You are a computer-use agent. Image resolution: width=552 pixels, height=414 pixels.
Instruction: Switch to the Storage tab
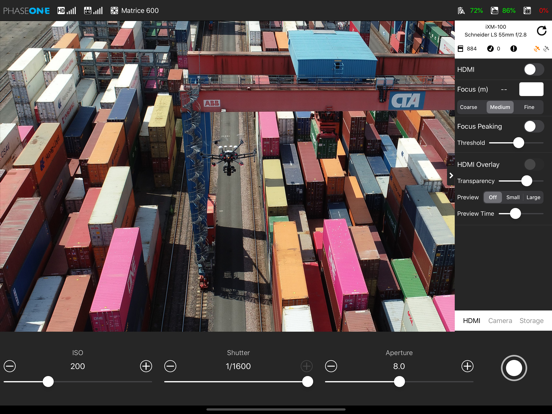click(532, 320)
